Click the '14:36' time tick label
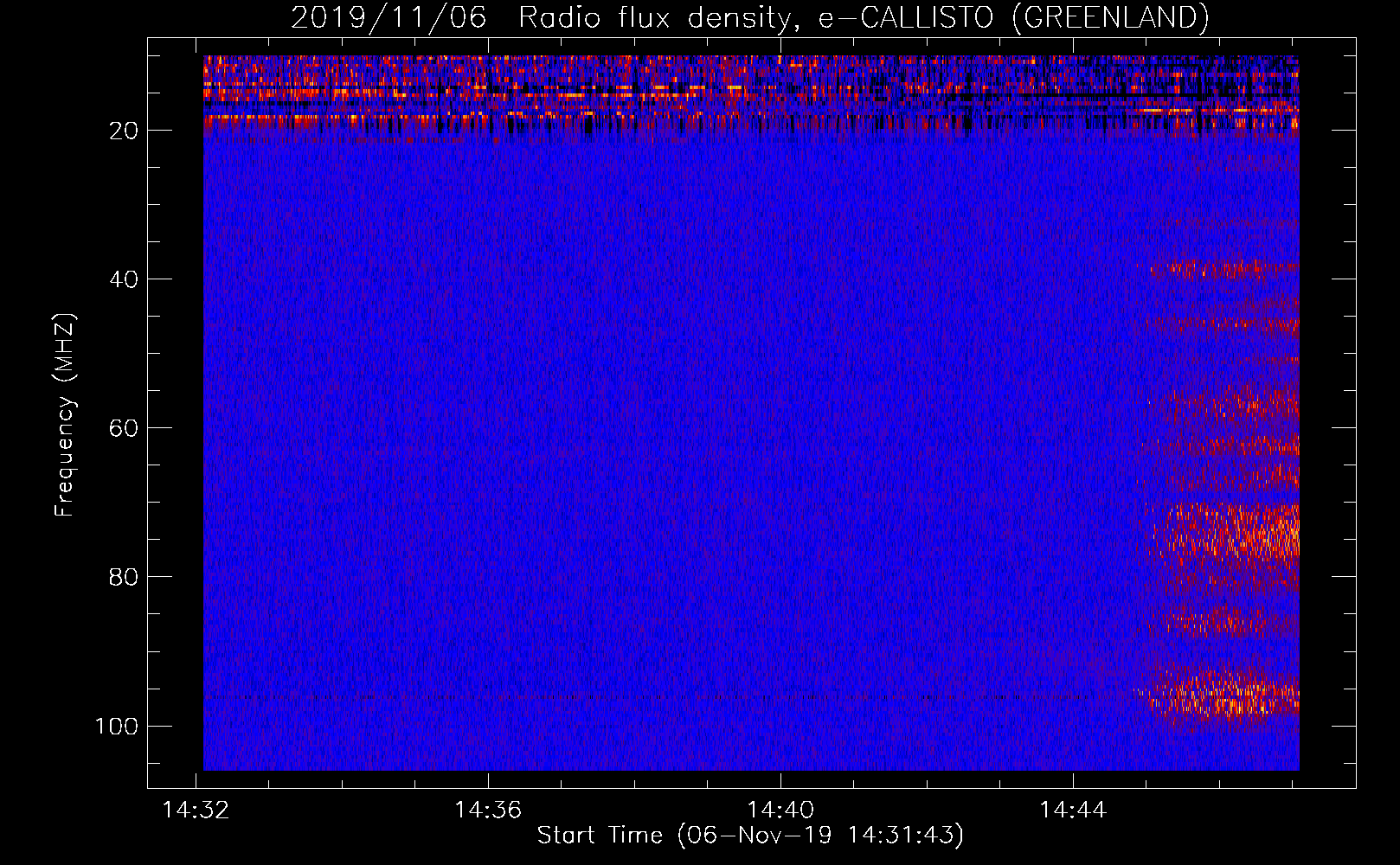This screenshot has width=1400, height=865. (488, 811)
